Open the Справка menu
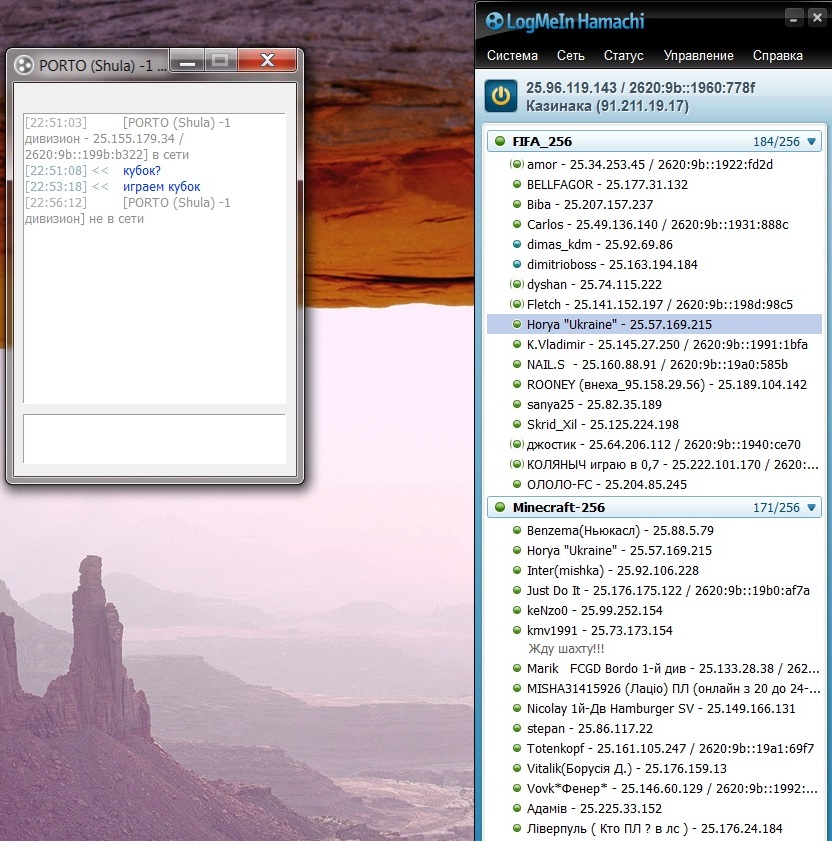This screenshot has height=841, width=832. point(777,55)
